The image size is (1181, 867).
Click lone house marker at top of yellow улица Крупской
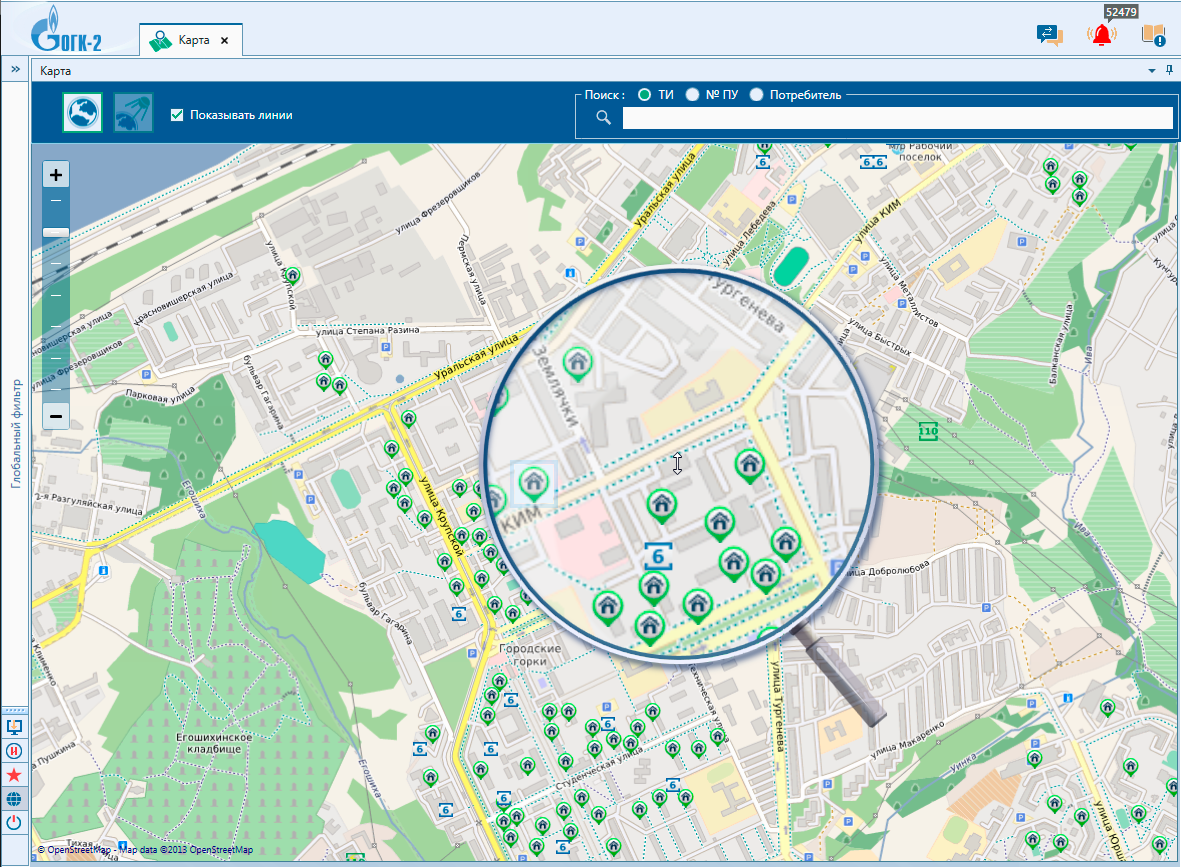(408, 420)
